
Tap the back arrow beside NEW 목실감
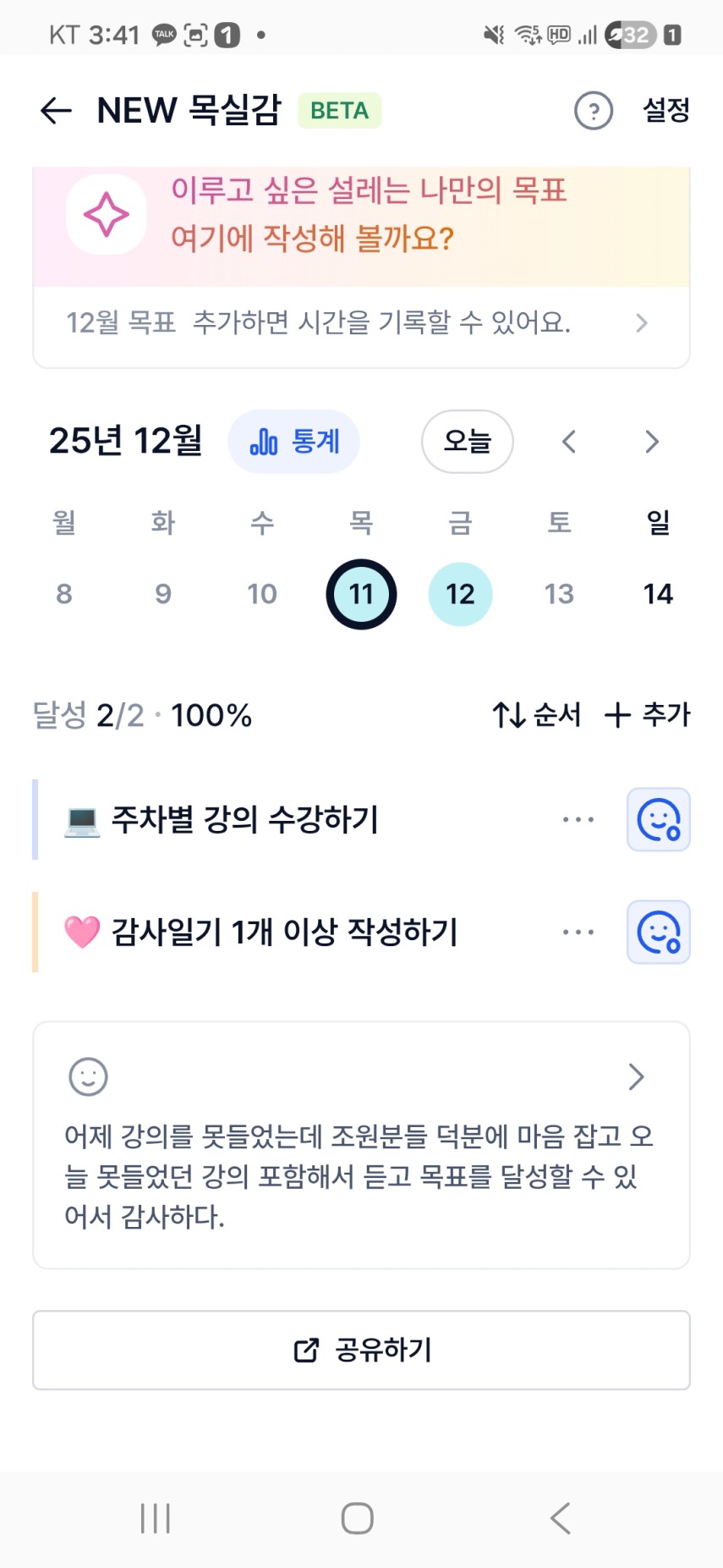[56, 110]
